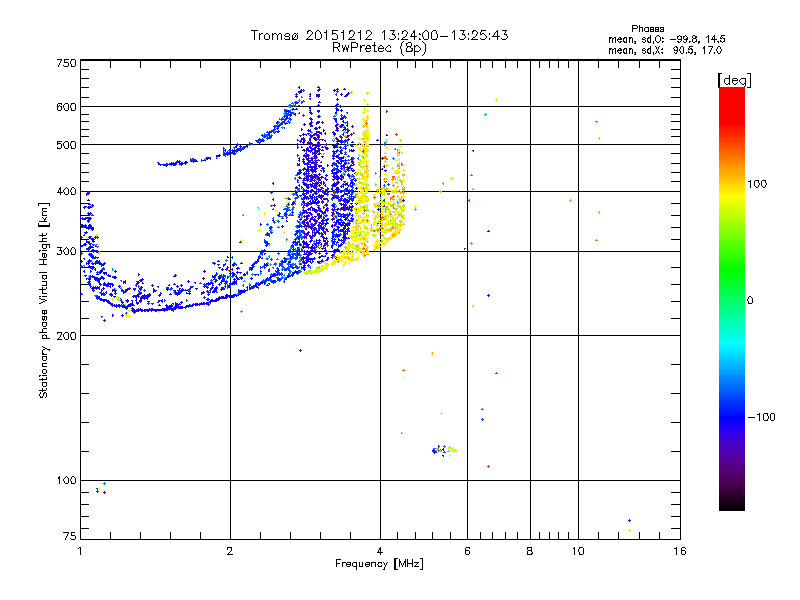Screen dimensions: 800x600
Task: Click x-axis tick label '8'
Action: click(530, 551)
